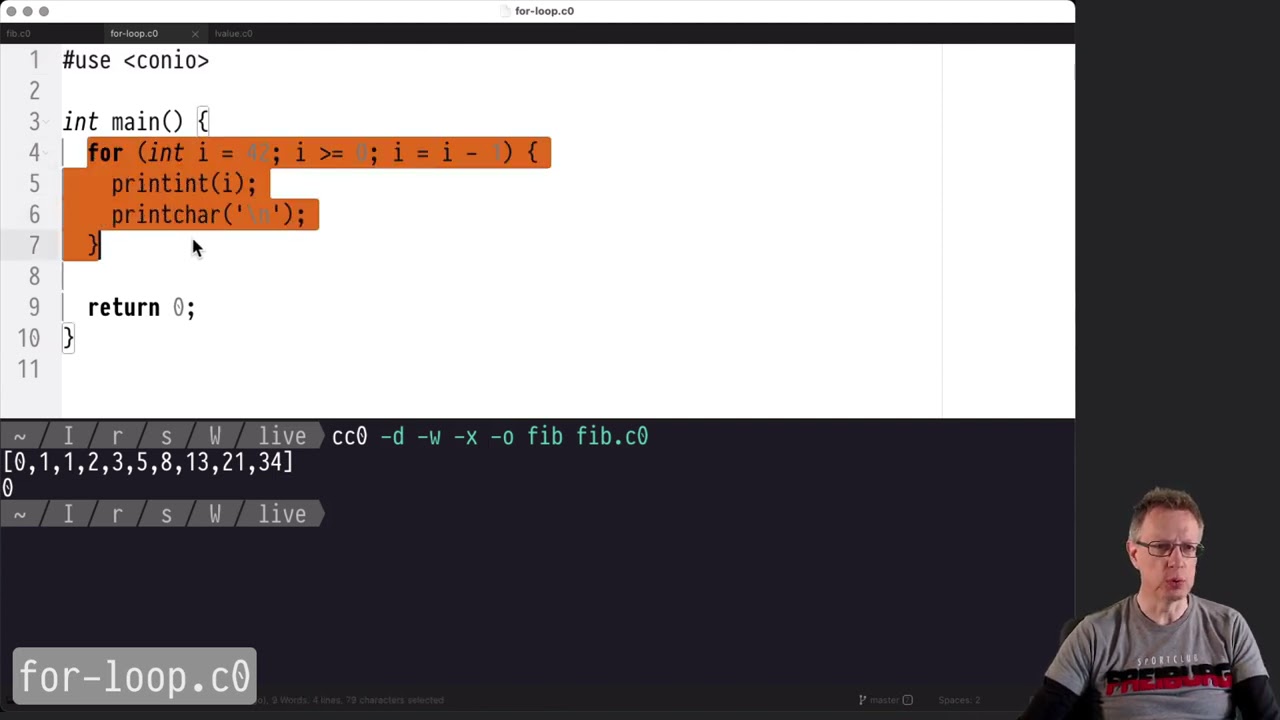Click the git branch icon beside master
Screen dimensions: 1280x720
[862, 700]
